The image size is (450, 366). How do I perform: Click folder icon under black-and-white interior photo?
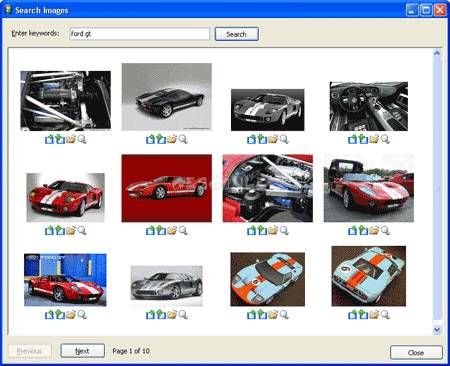click(374, 139)
